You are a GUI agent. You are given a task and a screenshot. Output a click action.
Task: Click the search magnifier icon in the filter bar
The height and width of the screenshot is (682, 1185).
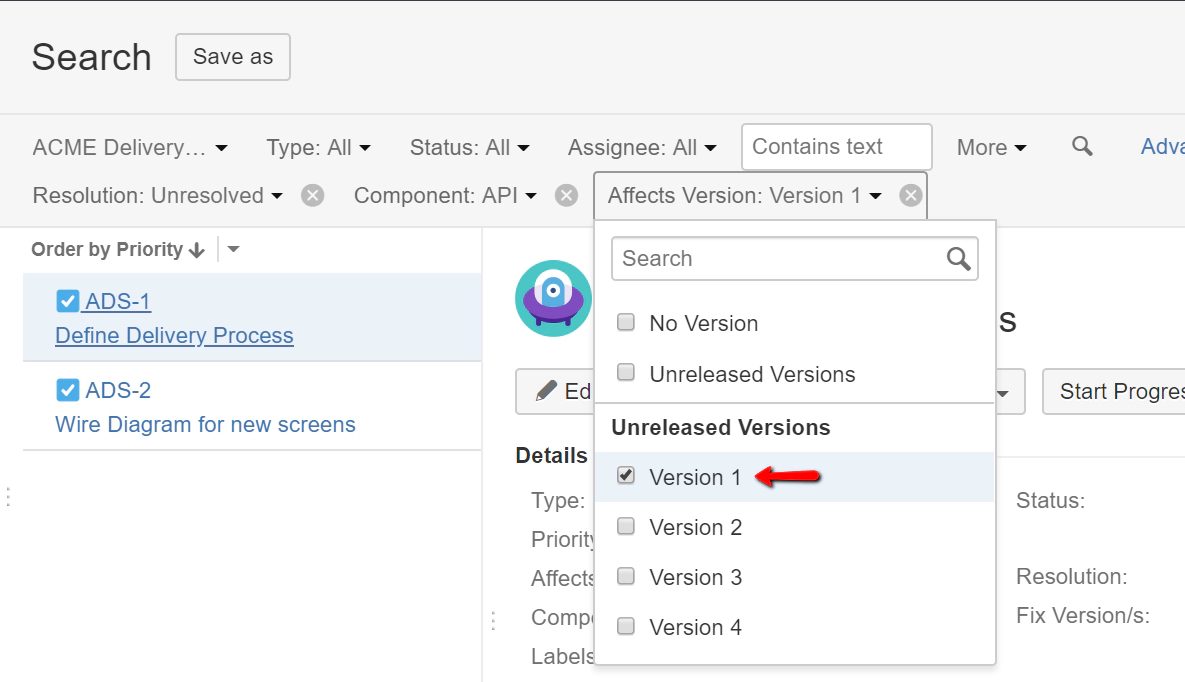click(x=1081, y=147)
